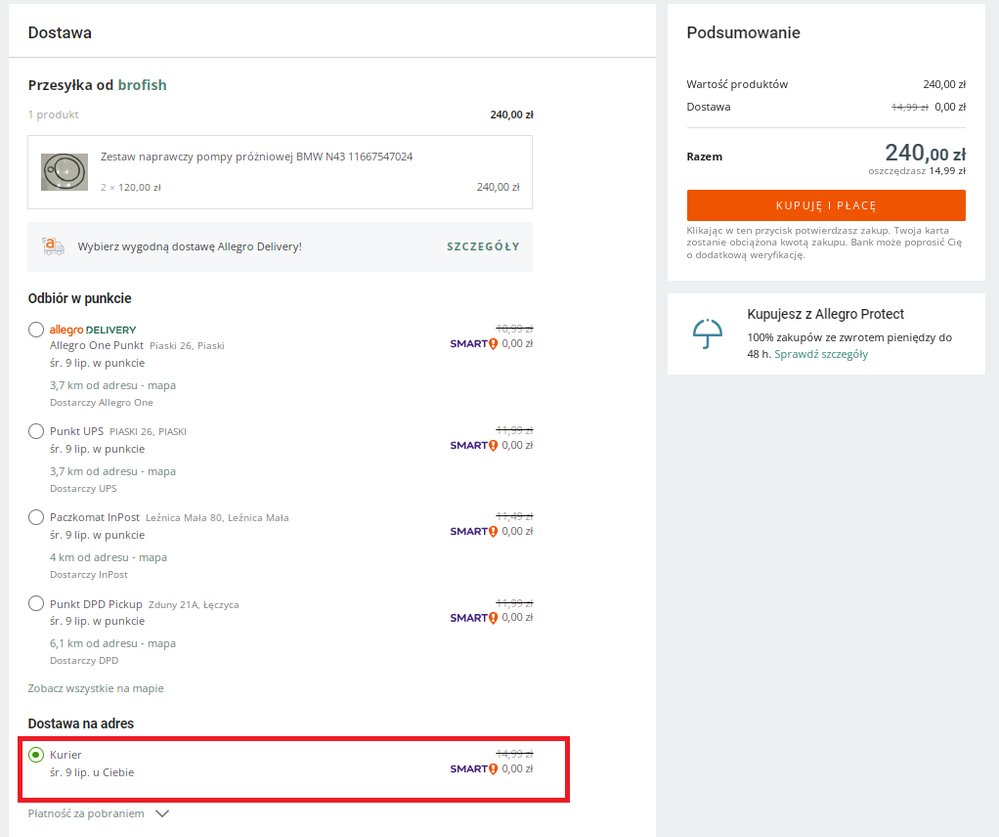Open Sprawdź szczegóły Allegro Protect link
The height and width of the screenshot is (837, 999).
[x=821, y=354]
